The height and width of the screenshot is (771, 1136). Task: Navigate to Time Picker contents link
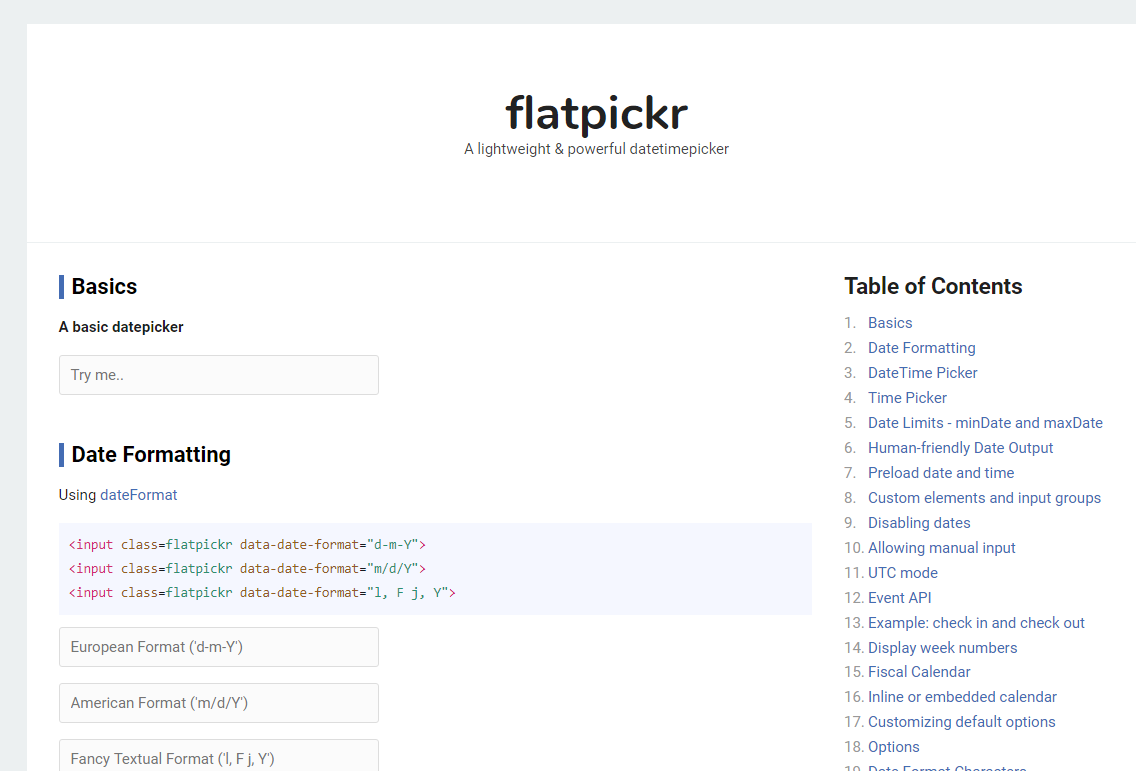click(907, 398)
